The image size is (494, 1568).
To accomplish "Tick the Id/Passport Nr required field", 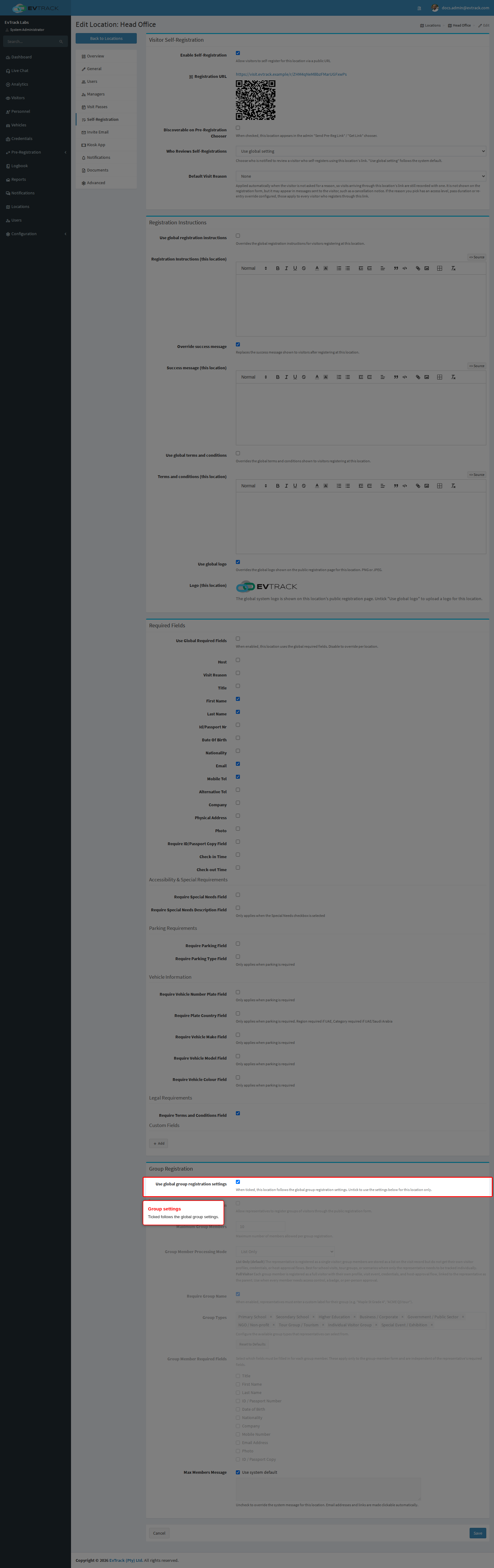I will pyautogui.click(x=238, y=726).
